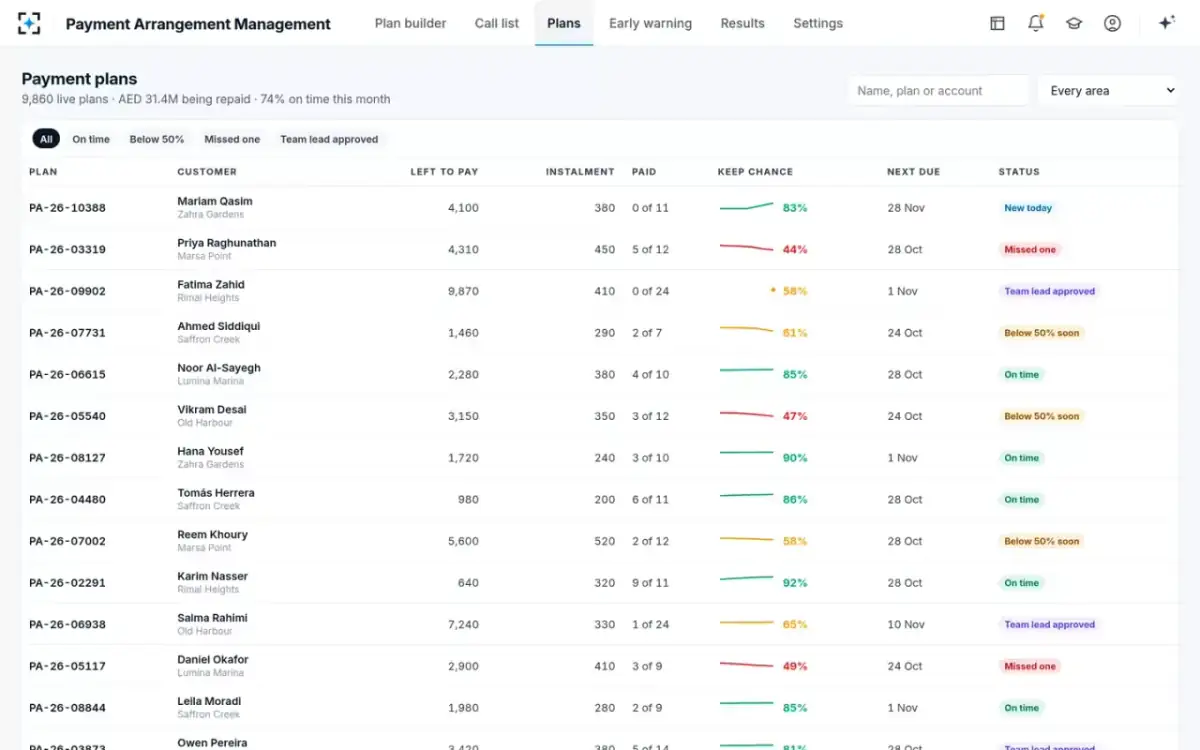Go to the Results tab
This screenshot has width=1200, height=750.
tap(742, 23)
